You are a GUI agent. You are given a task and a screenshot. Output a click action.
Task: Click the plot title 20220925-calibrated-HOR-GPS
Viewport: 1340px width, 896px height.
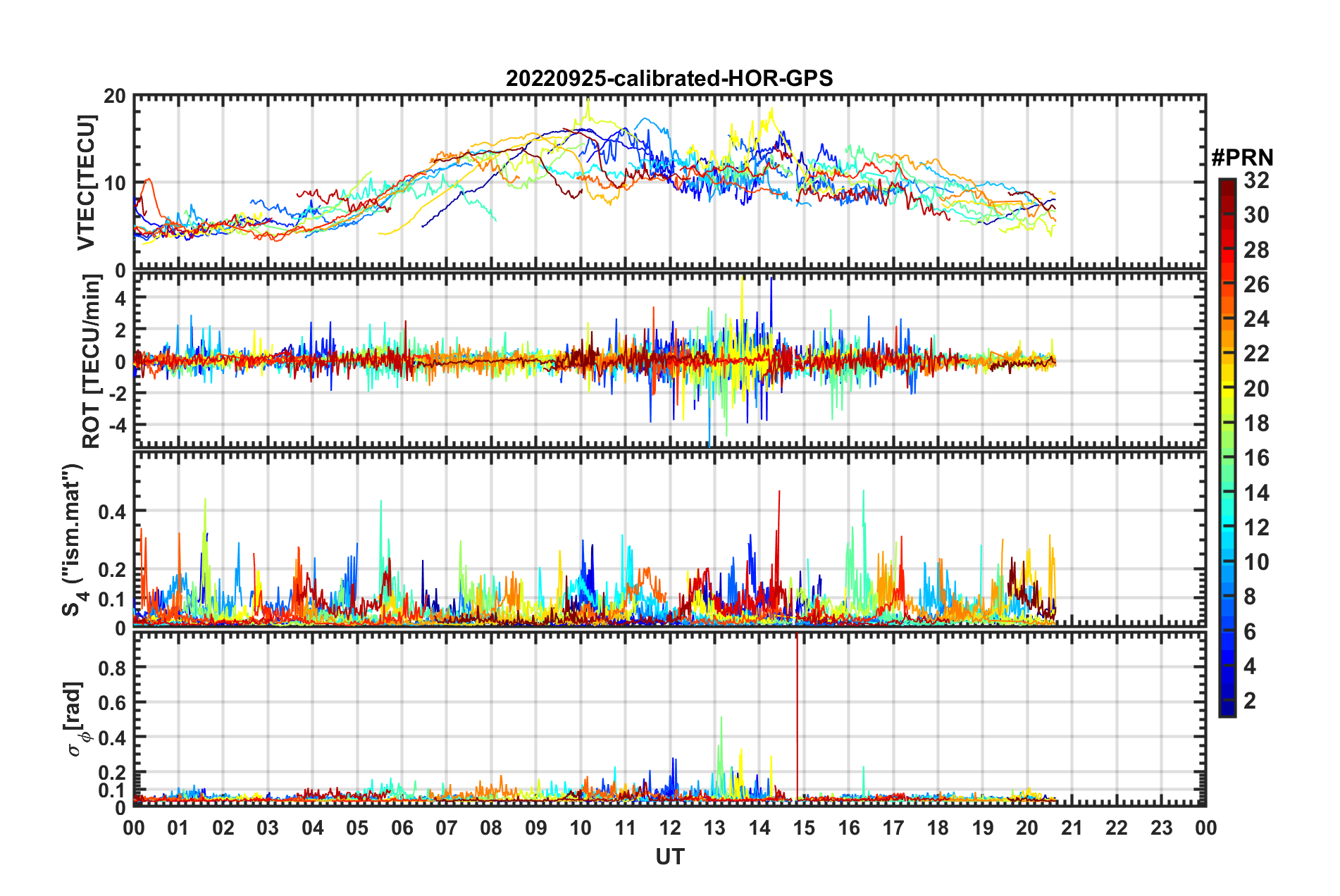coord(669,78)
